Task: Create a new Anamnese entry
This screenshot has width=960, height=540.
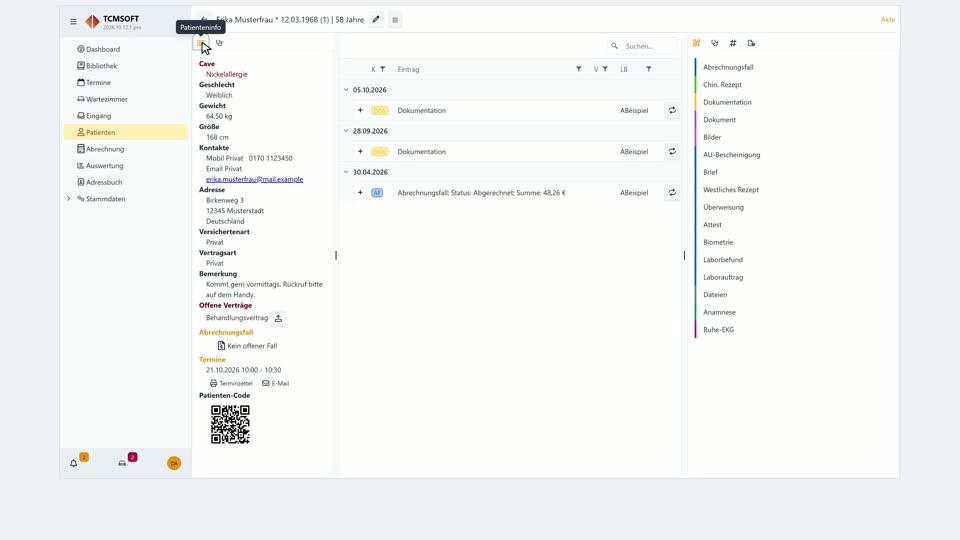Action: tap(719, 312)
